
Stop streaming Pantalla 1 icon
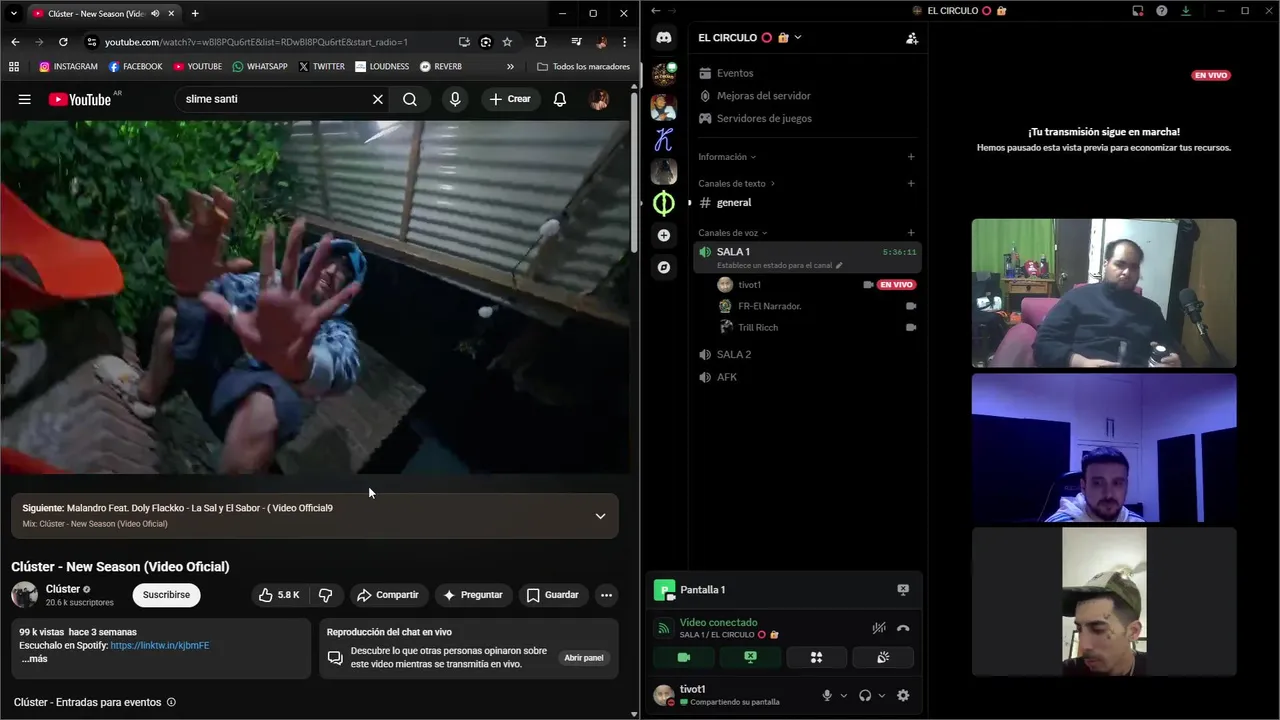pos(903,590)
